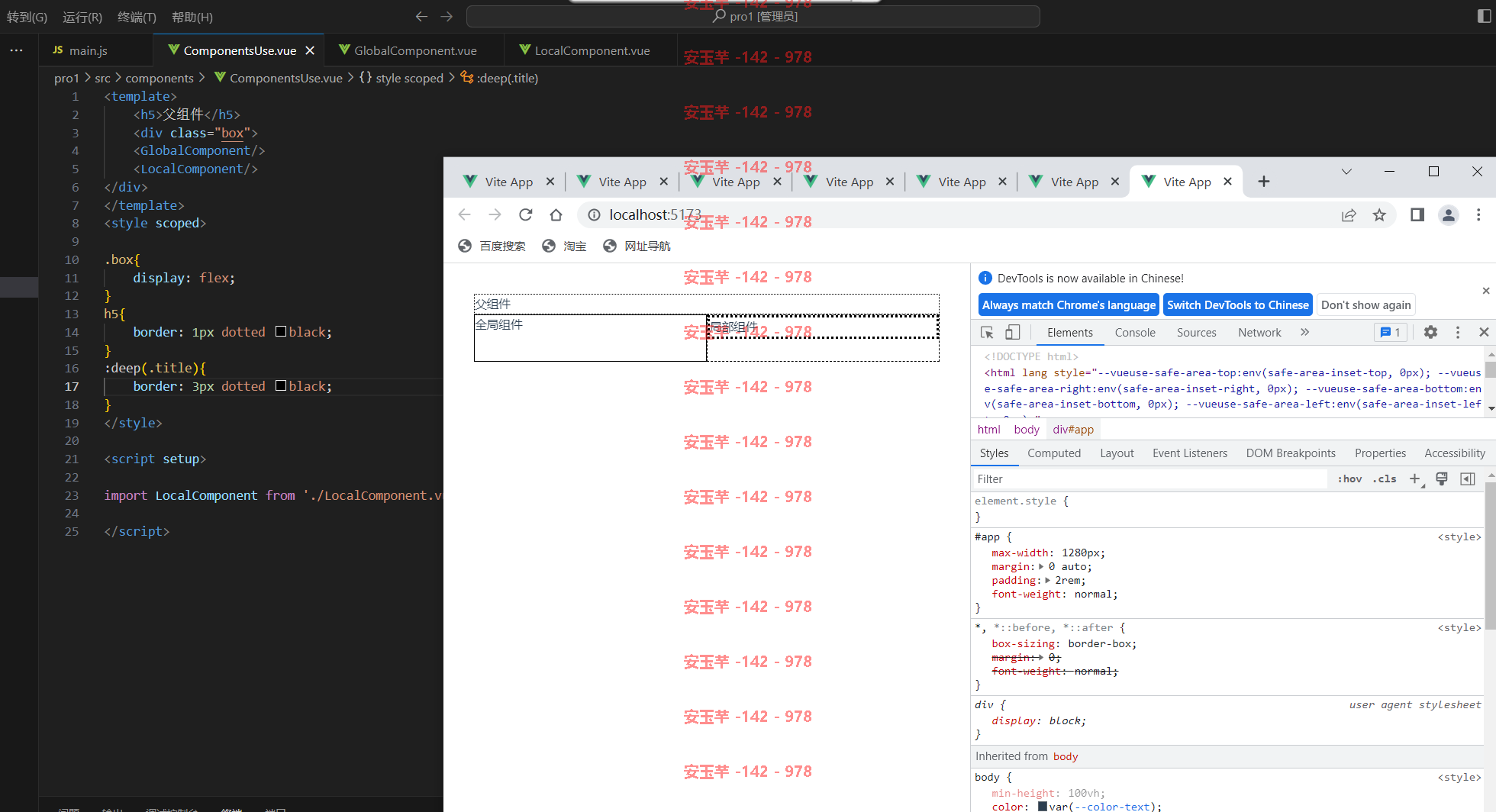Viewport: 1496px width, 812px height.
Task: Click components in the editor breadcrumb
Action: click(160, 78)
